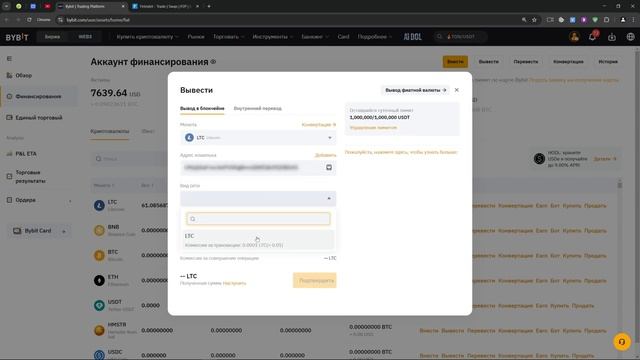The width and height of the screenshot is (640, 360).
Task: Expand the Подробнее menu
Action: coord(374,37)
